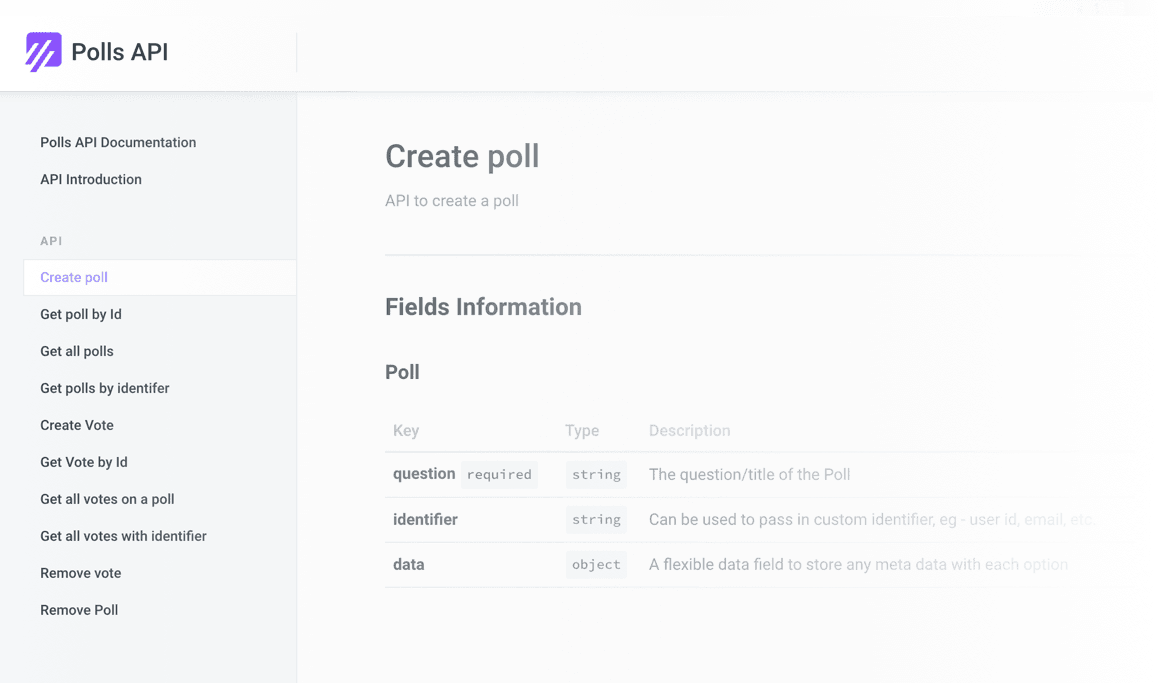The image size is (1165, 683).
Task: Go to Get all votes on a poll
Action: pos(107,499)
